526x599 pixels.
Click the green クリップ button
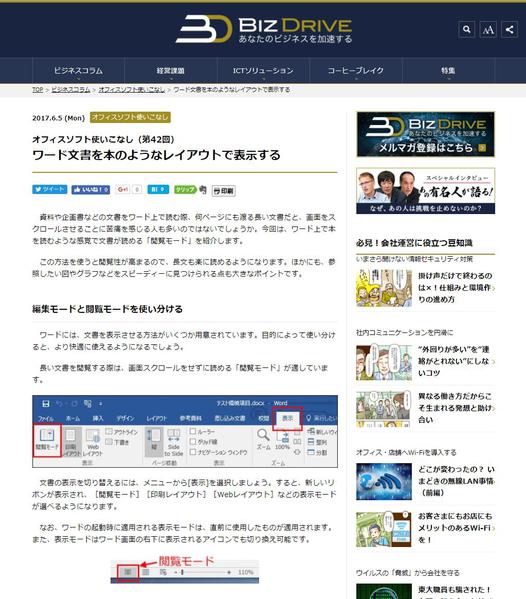185,189
